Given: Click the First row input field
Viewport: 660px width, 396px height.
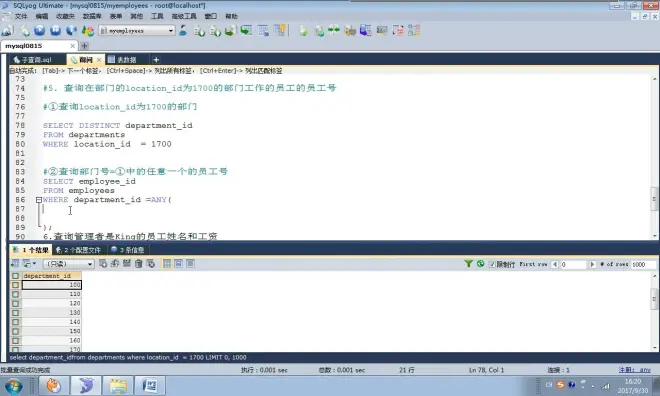Looking at the screenshot, I should [x=573, y=264].
